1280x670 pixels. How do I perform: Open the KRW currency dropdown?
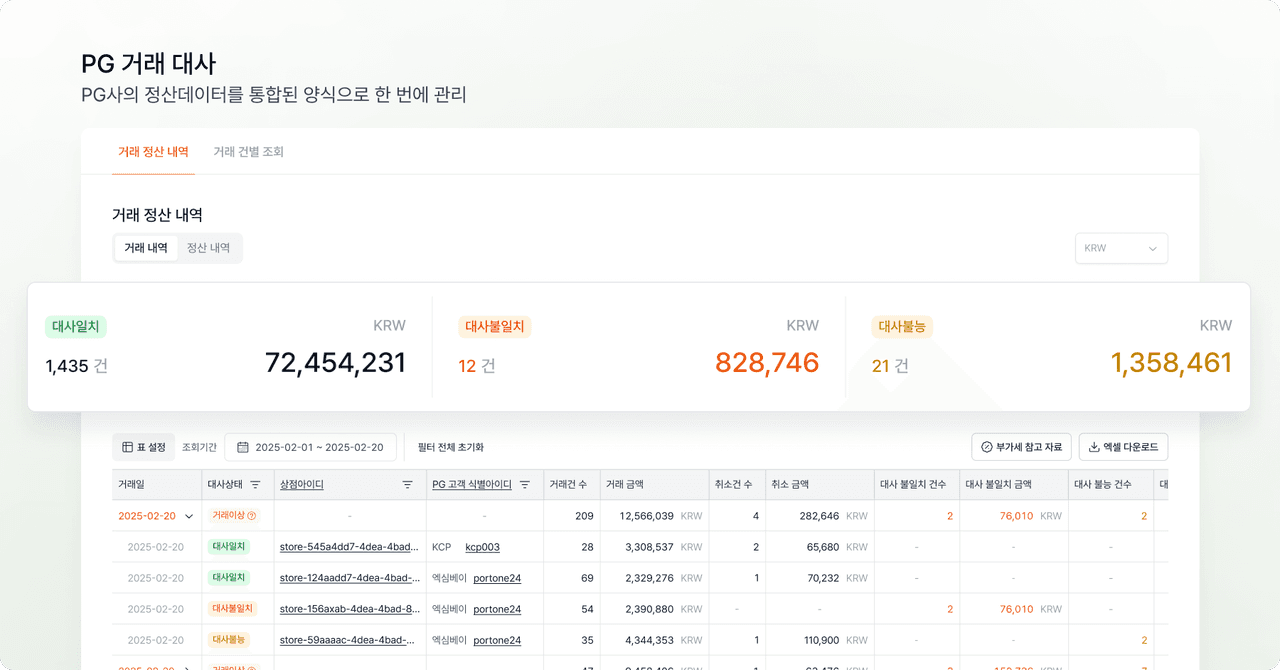[x=1120, y=248]
